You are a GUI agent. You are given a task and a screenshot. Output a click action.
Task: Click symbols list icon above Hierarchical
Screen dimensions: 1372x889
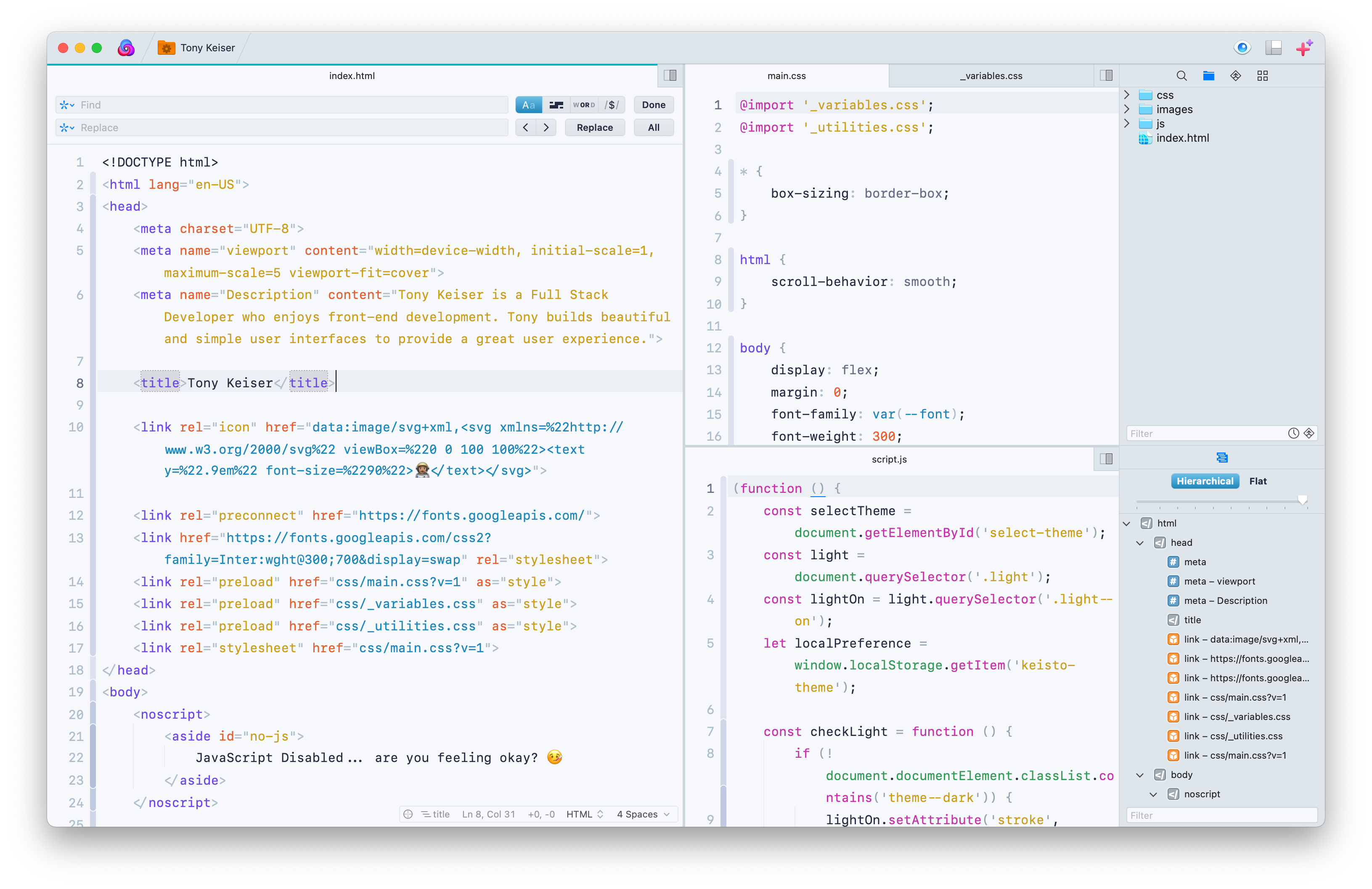[x=1221, y=458]
